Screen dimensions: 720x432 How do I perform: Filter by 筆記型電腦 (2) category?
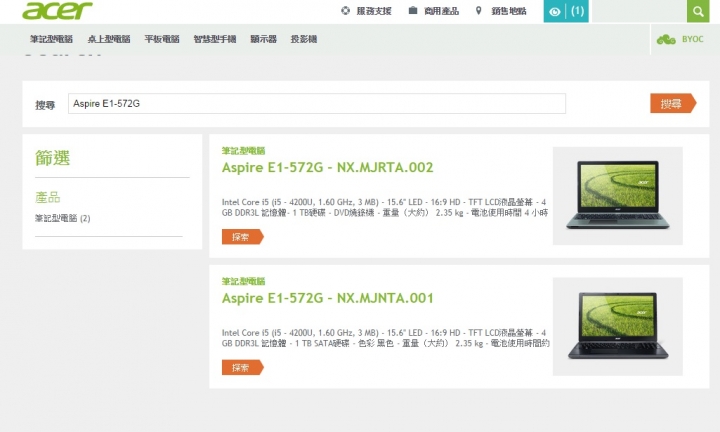pos(62,219)
